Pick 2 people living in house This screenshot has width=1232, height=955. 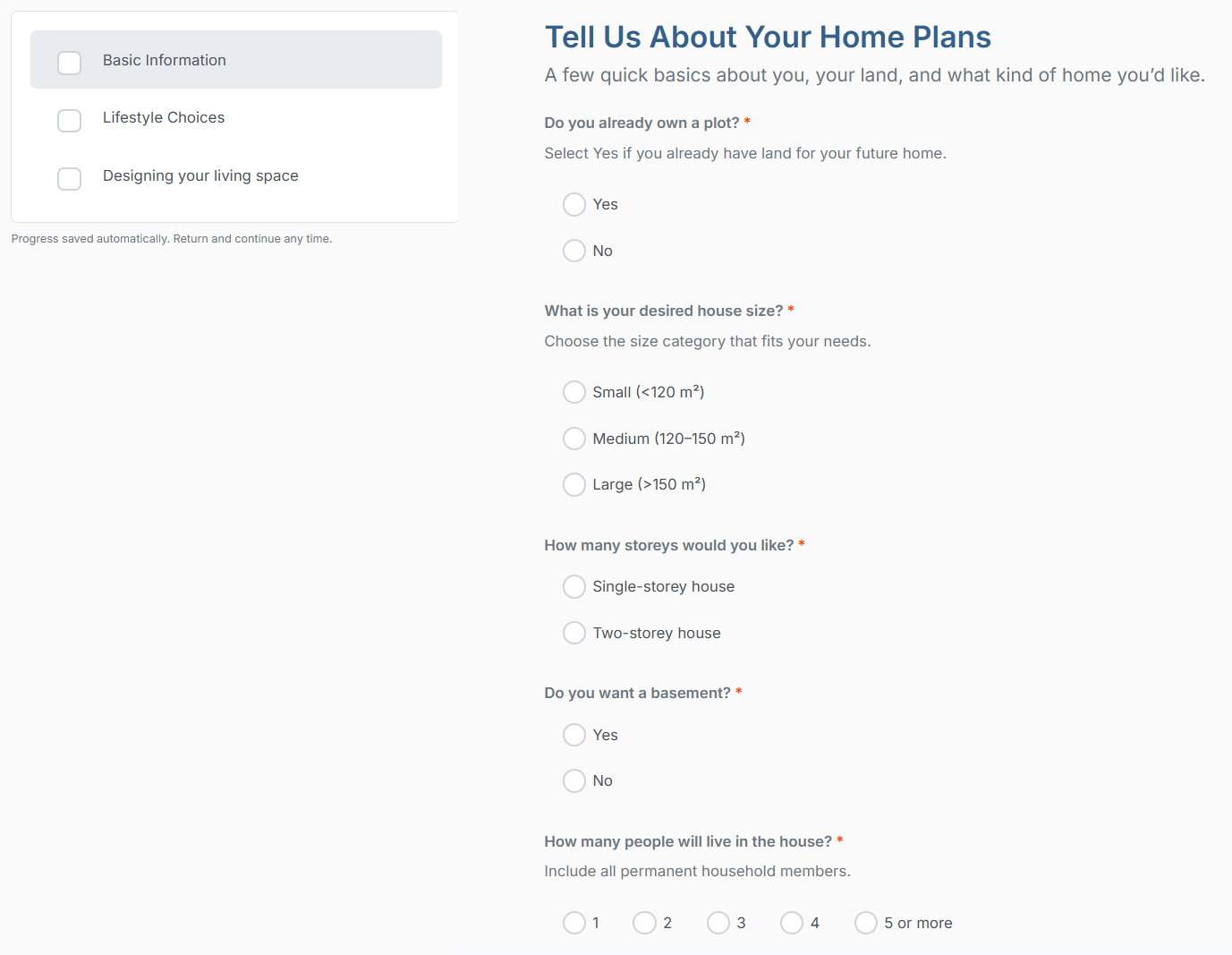click(x=644, y=923)
